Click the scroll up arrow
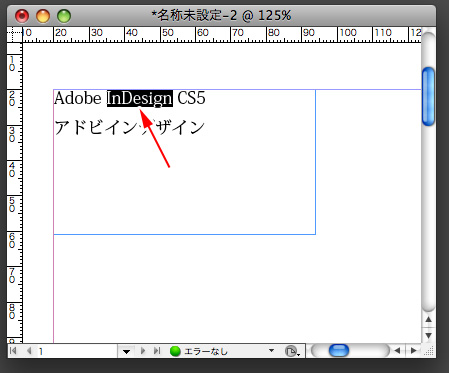Viewport: 449px width, 373px height. tap(429, 320)
